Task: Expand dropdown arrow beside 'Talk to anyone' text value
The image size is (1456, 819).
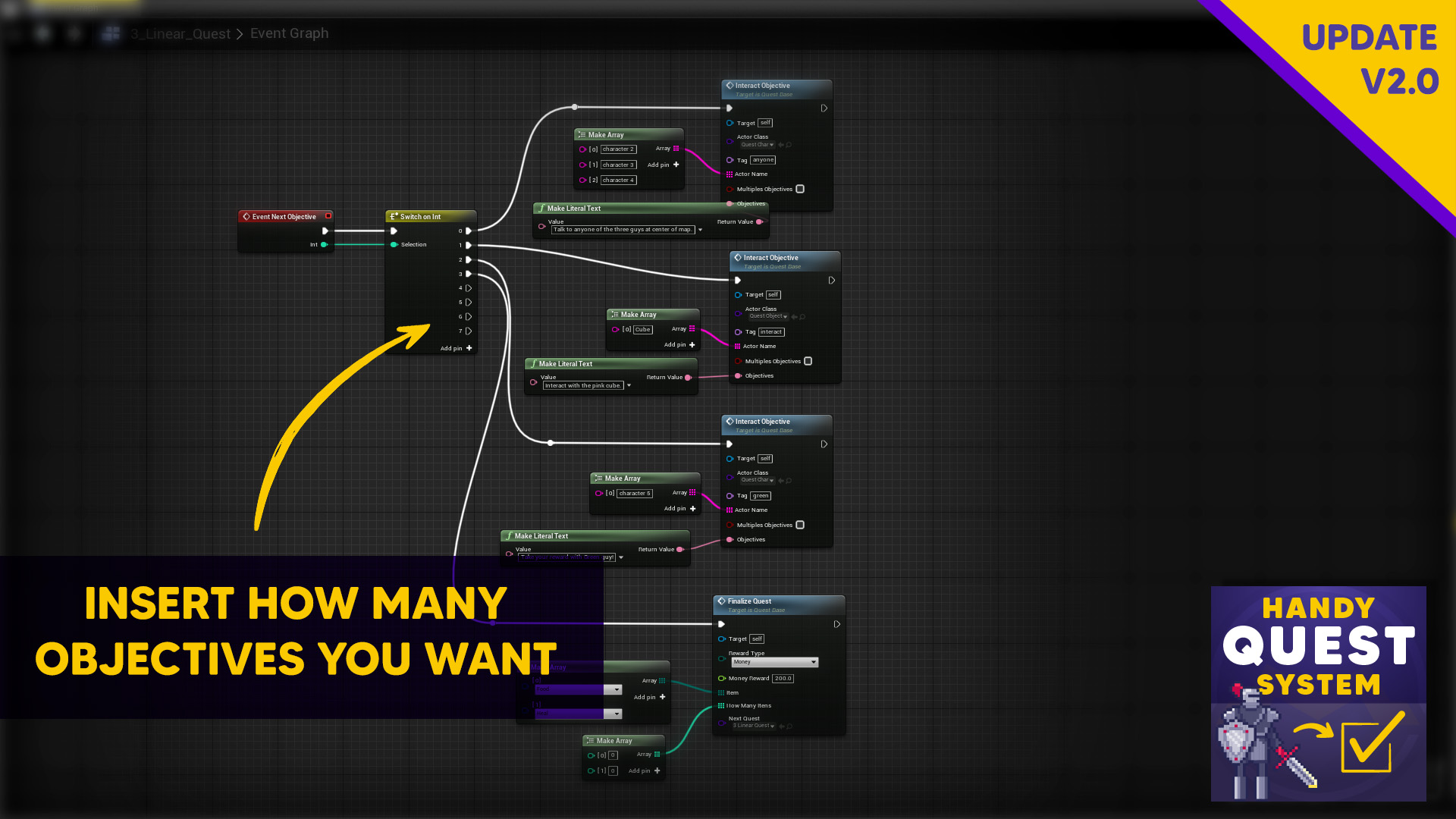Action: click(x=700, y=230)
